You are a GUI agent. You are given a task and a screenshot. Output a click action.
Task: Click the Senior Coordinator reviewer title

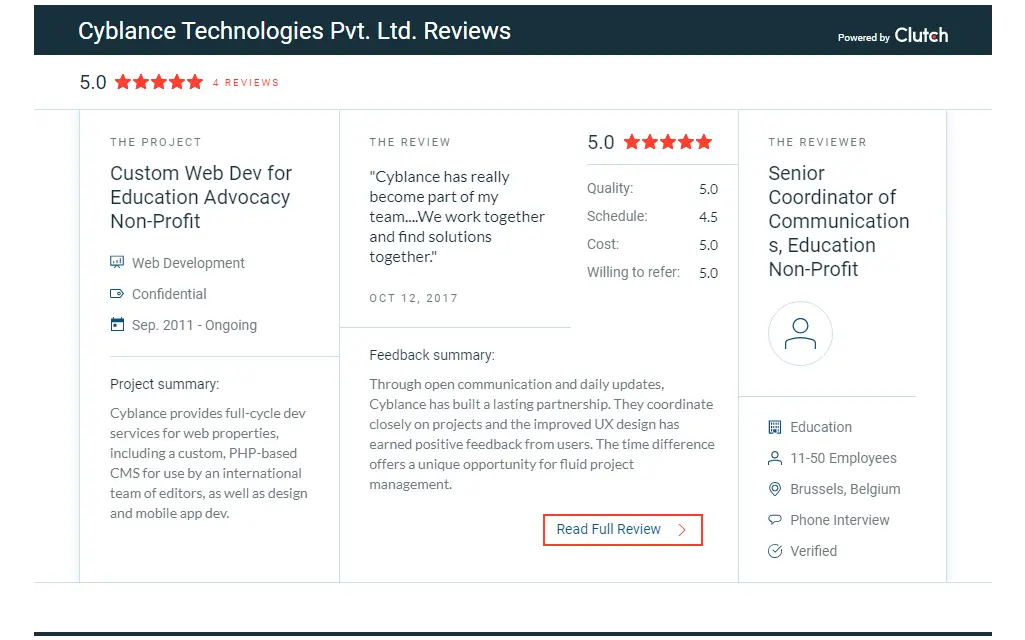click(839, 221)
